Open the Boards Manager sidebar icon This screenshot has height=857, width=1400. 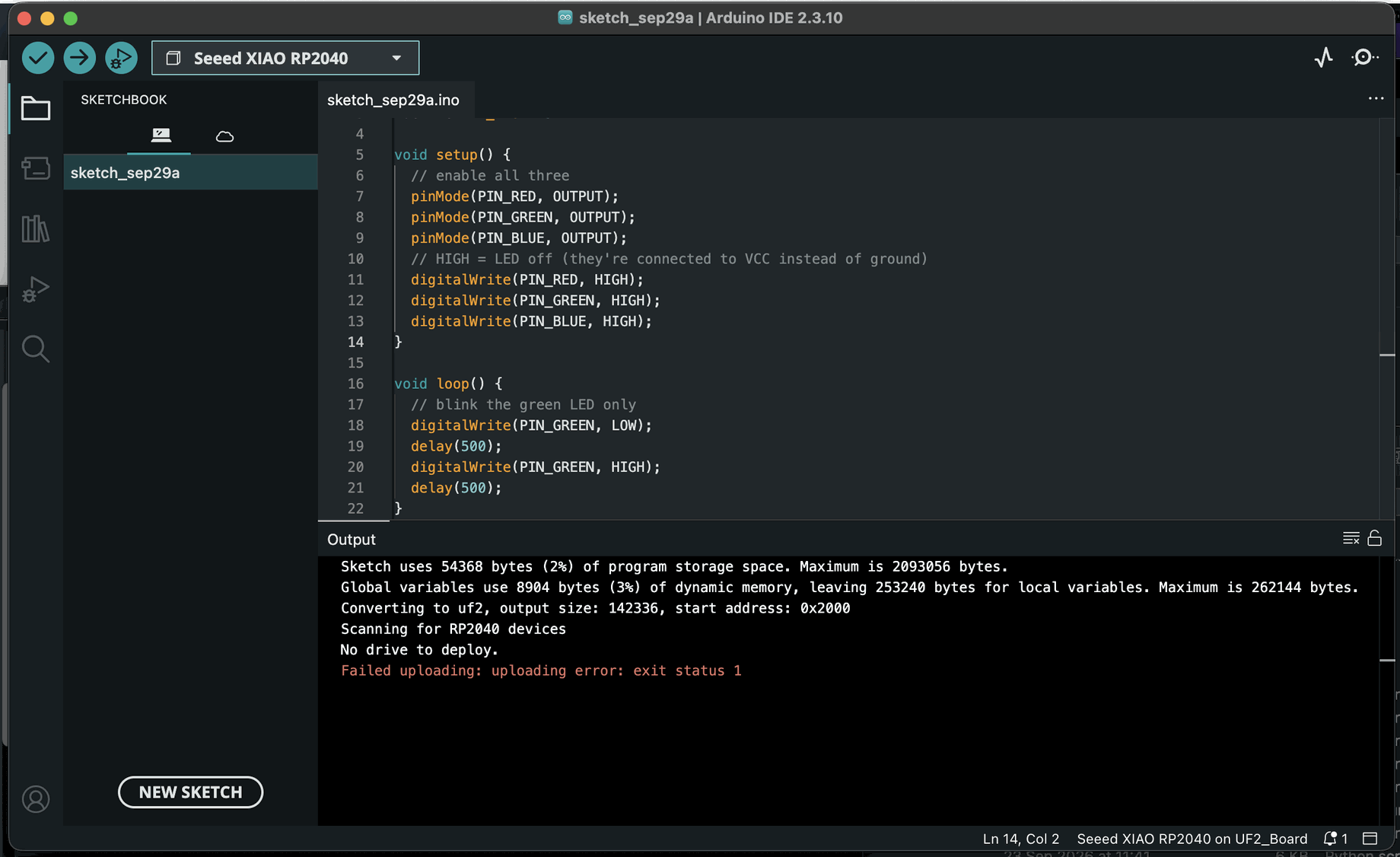pyautogui.click(x=36, y=168)
